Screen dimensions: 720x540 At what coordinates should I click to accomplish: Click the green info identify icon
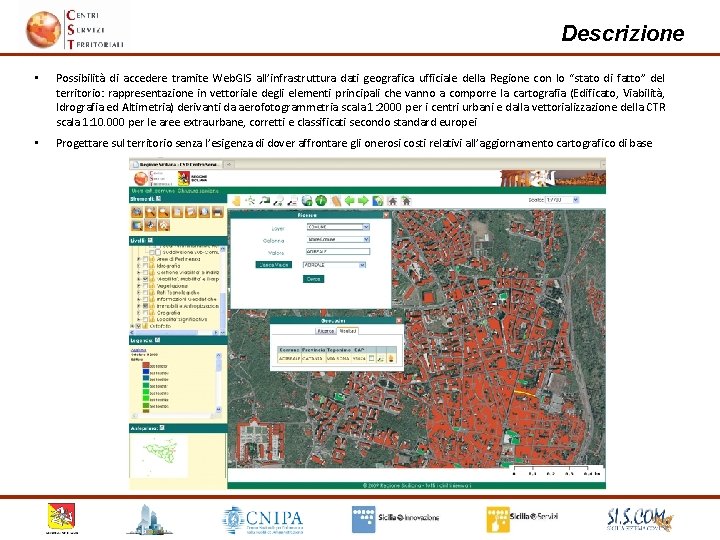pyautogui.click(x=321, y=201)
